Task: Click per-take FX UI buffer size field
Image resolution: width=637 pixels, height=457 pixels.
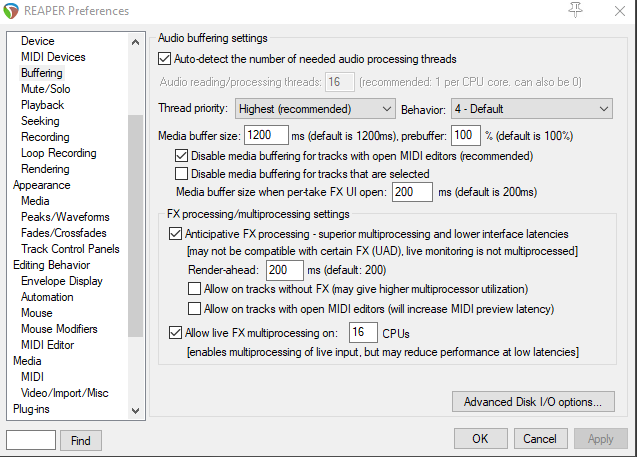Action: (x=412, y=192)
